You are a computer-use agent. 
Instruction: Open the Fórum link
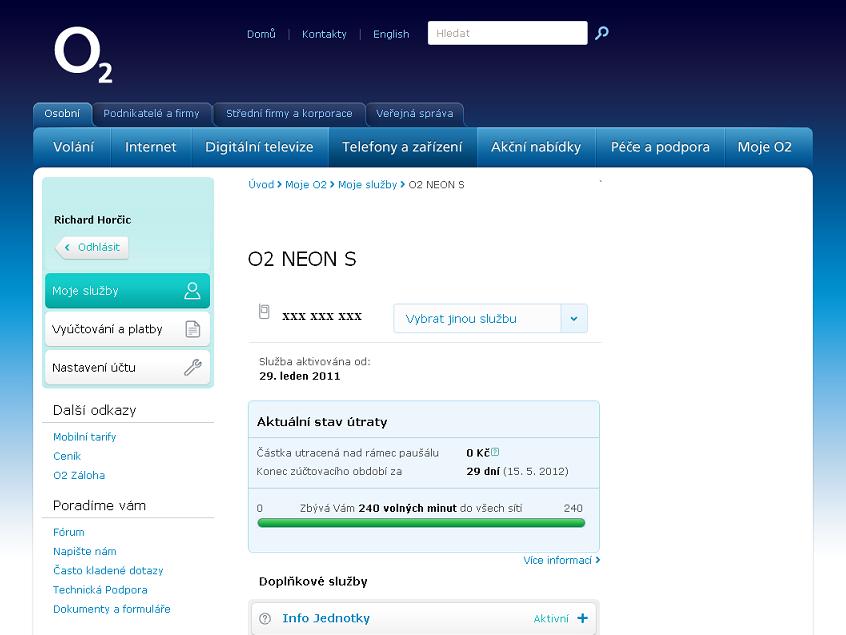[x=69, y=532]
